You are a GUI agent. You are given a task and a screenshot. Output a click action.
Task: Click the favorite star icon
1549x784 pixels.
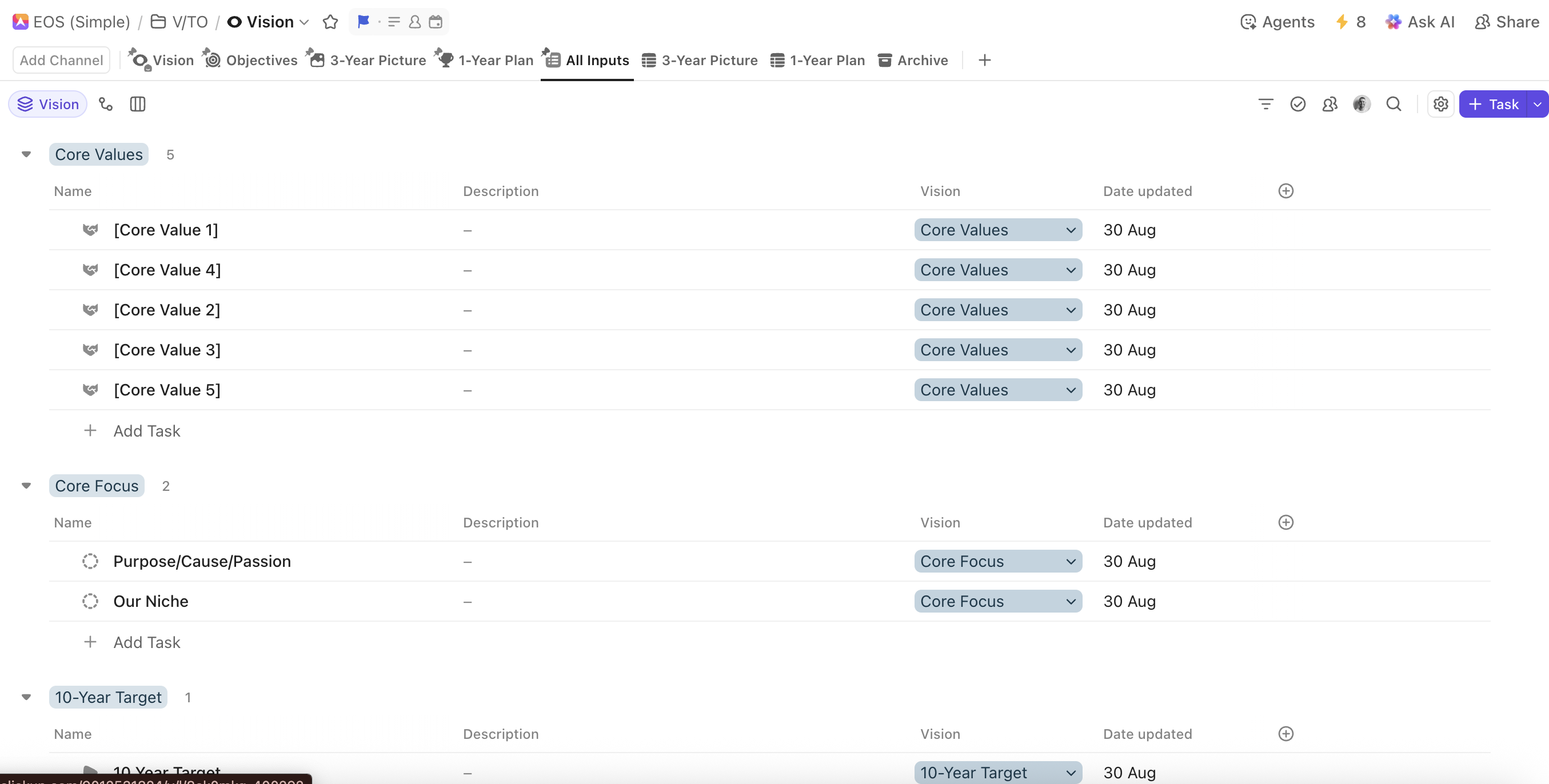(x=330, y=22)
